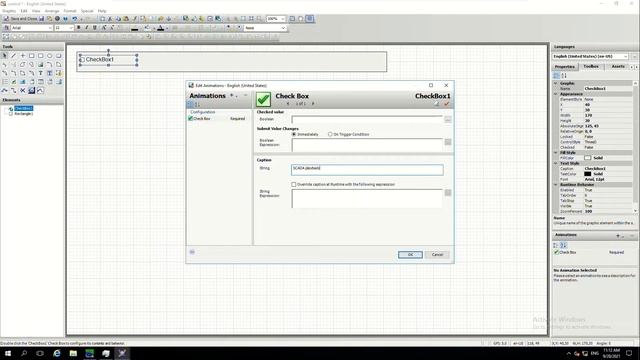Collapse the Fill Style properties section
This screenshot has height=360, width=640.
(x=556, y=153)
